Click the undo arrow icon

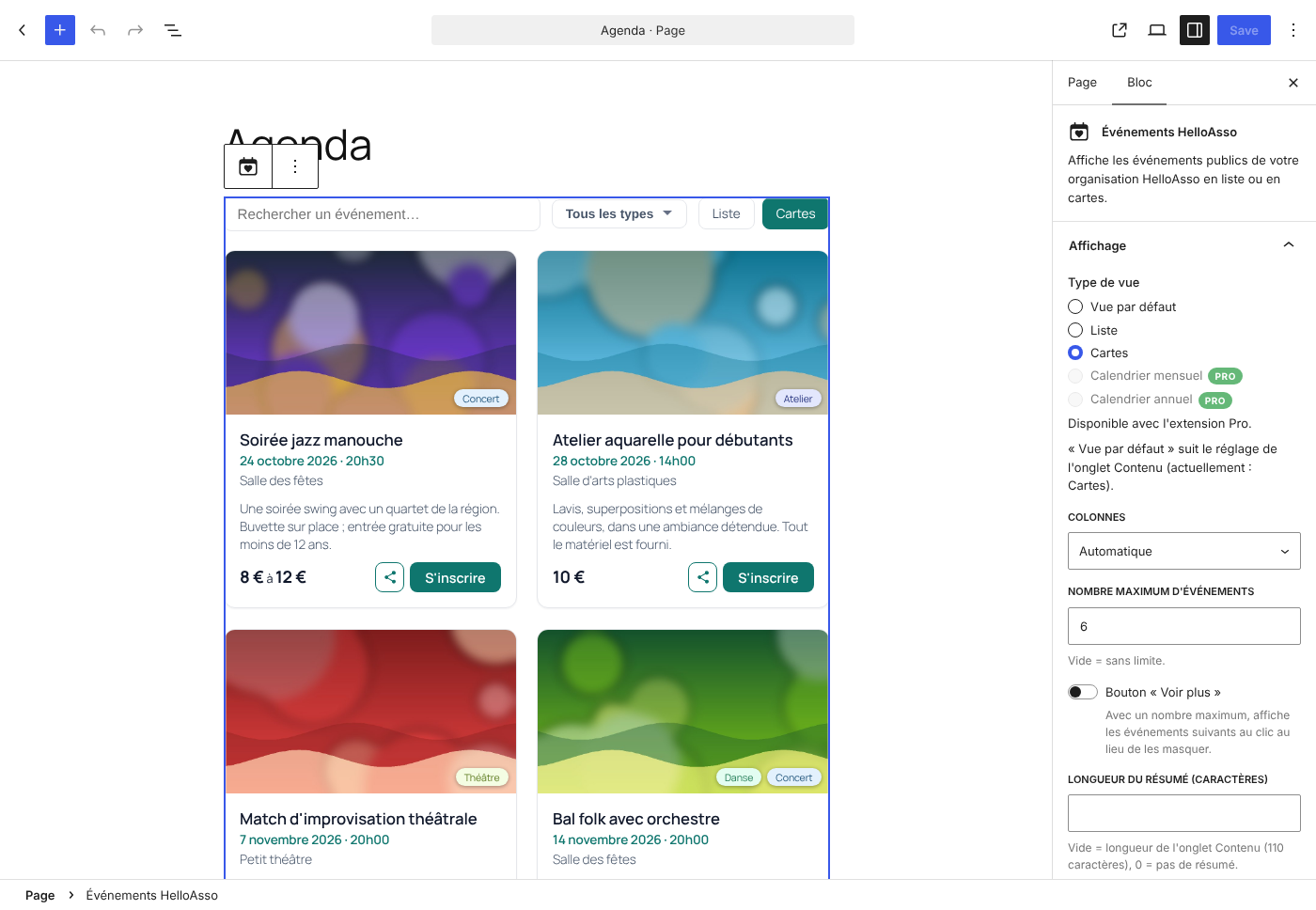coord(98,30)
